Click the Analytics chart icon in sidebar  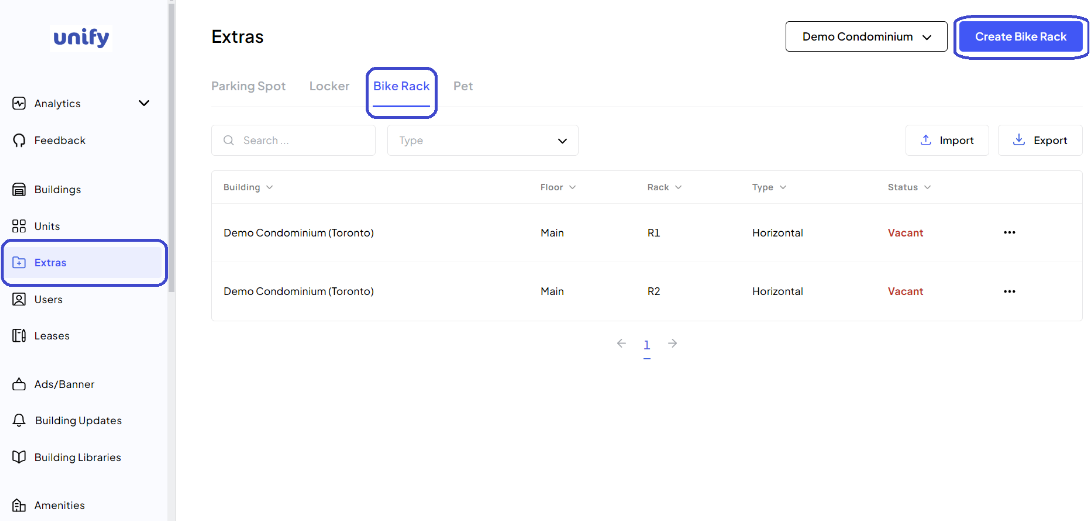point(20,104)
